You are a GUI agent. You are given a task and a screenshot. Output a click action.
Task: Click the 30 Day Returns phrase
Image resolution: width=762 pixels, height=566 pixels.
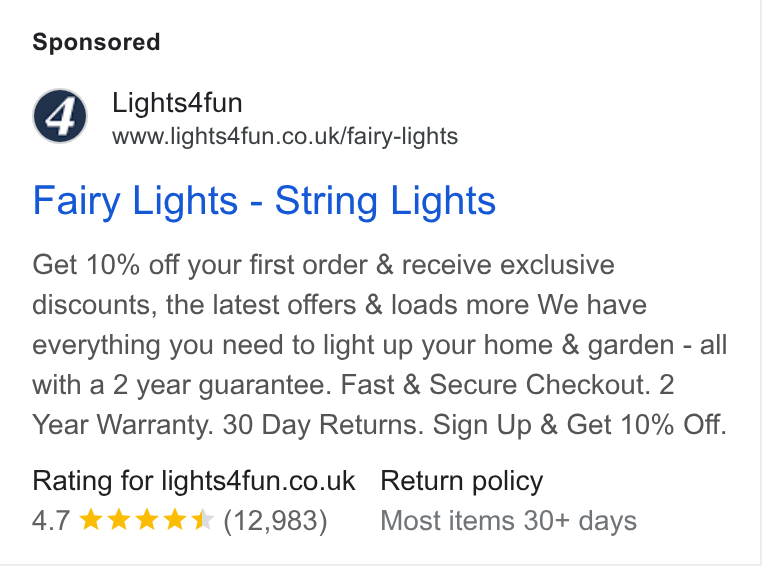point(323,425)
